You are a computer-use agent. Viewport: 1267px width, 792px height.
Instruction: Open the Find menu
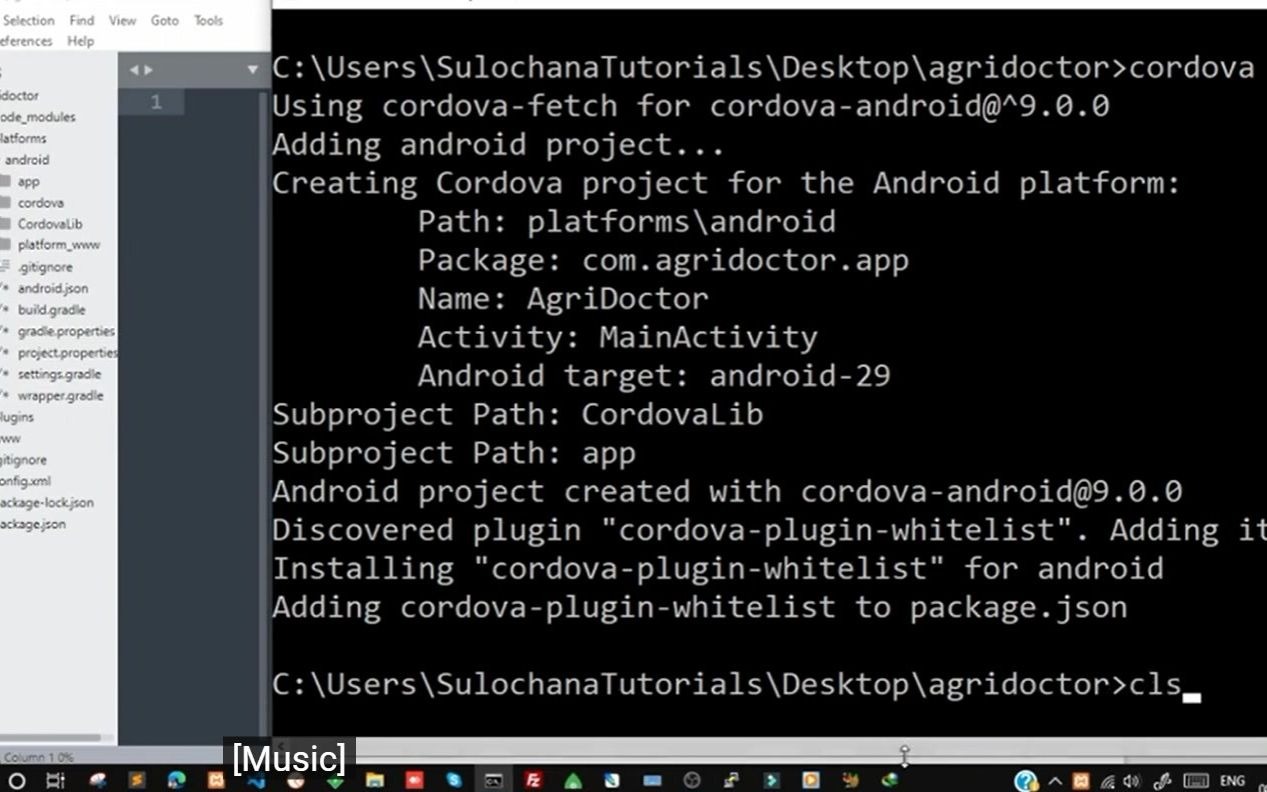82,20
